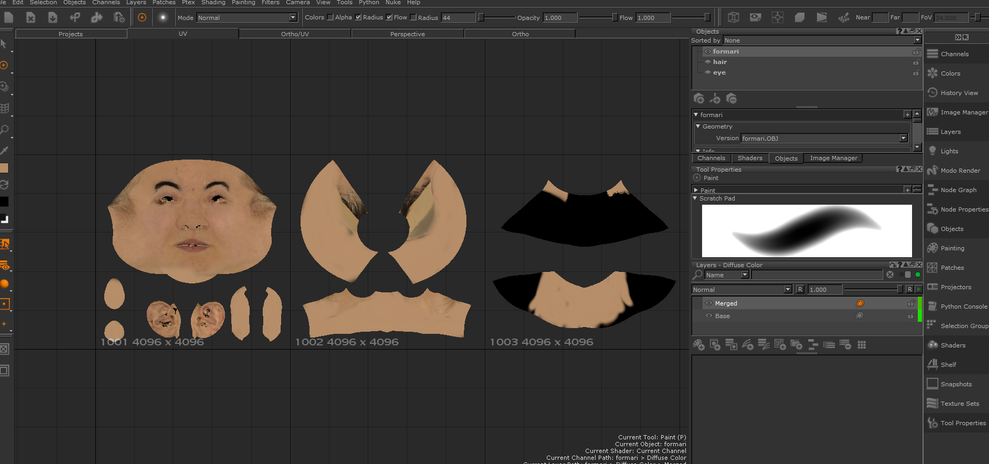Open the brush Mode dropdown

[x=246, y=18]
